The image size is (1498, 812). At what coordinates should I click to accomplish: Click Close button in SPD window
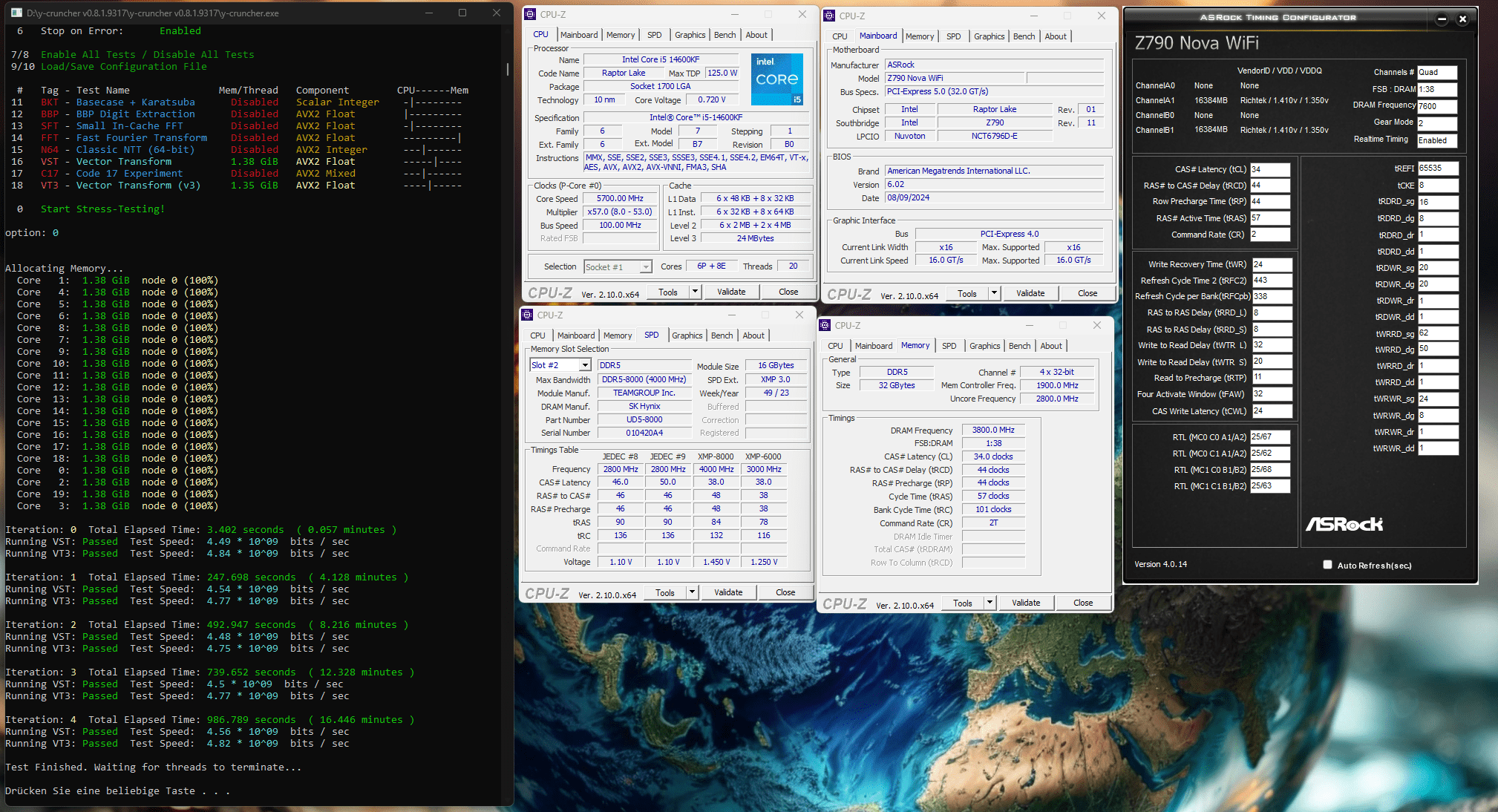(x=785, y=592)
